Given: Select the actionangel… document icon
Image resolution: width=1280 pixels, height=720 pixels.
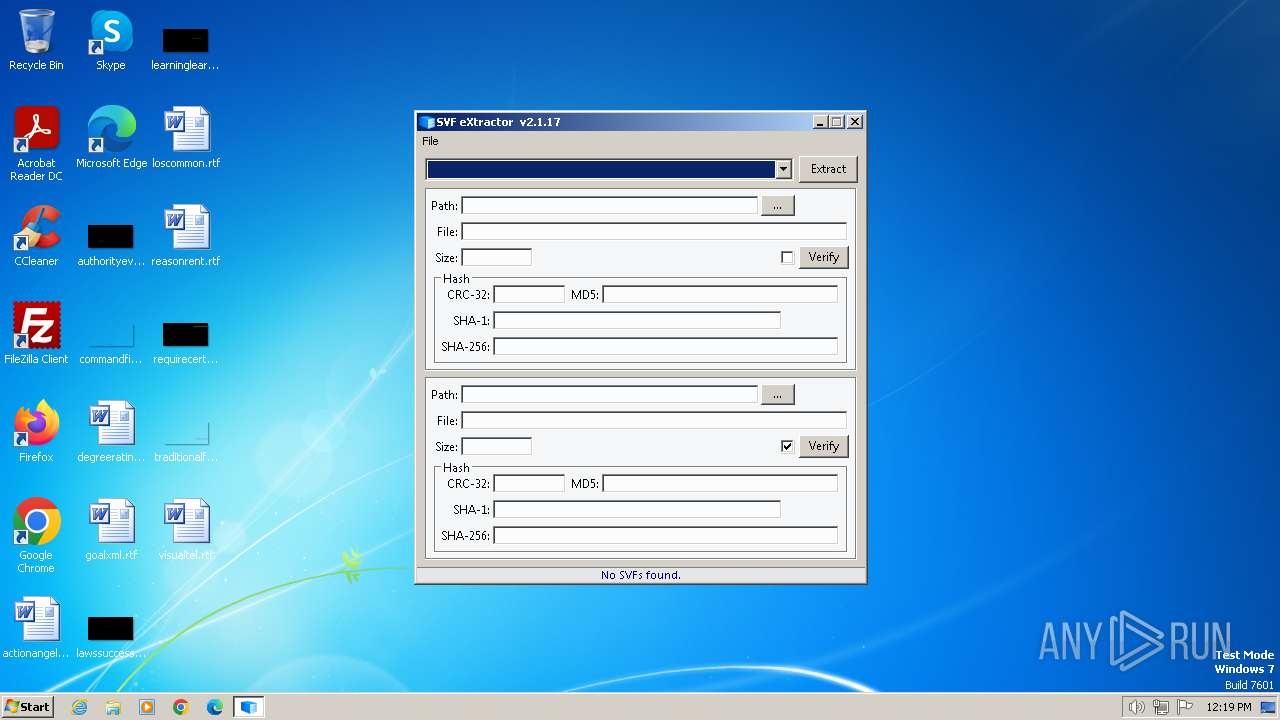Looking at the screenshot, I should coord(36,627).
